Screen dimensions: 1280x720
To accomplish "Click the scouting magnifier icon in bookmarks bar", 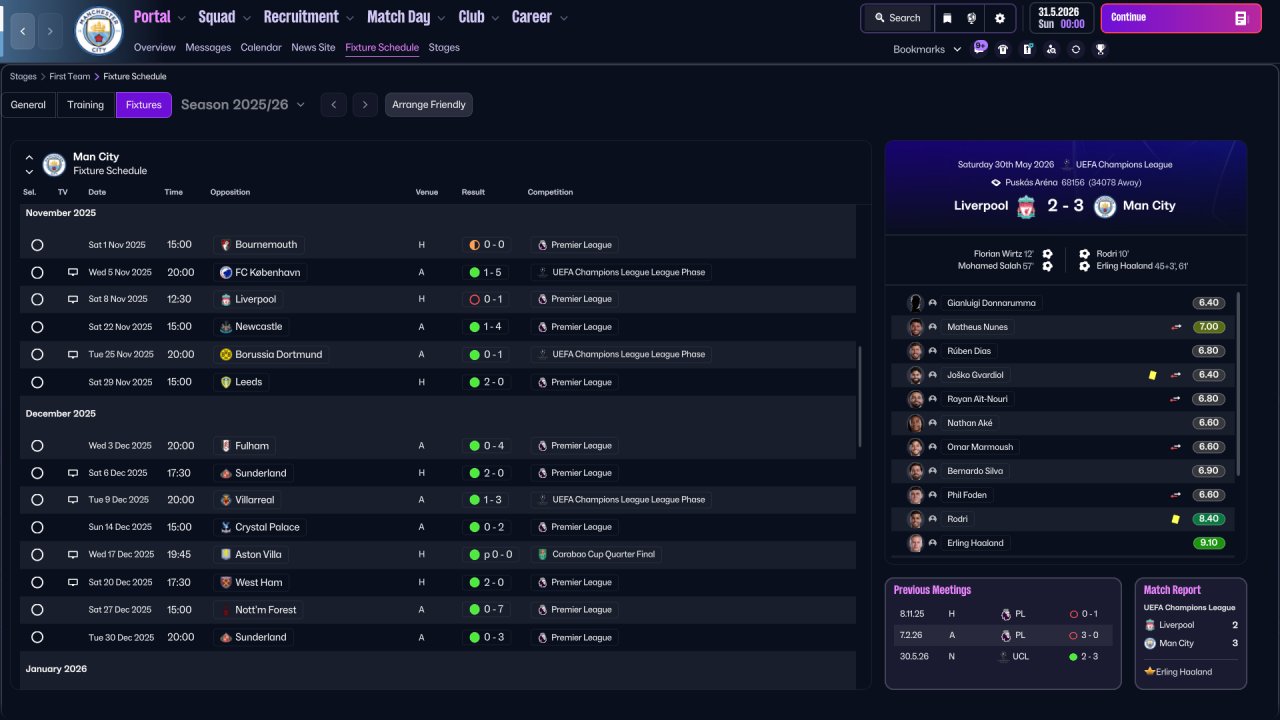I will pyautogui.click(x=1051, y=49).
